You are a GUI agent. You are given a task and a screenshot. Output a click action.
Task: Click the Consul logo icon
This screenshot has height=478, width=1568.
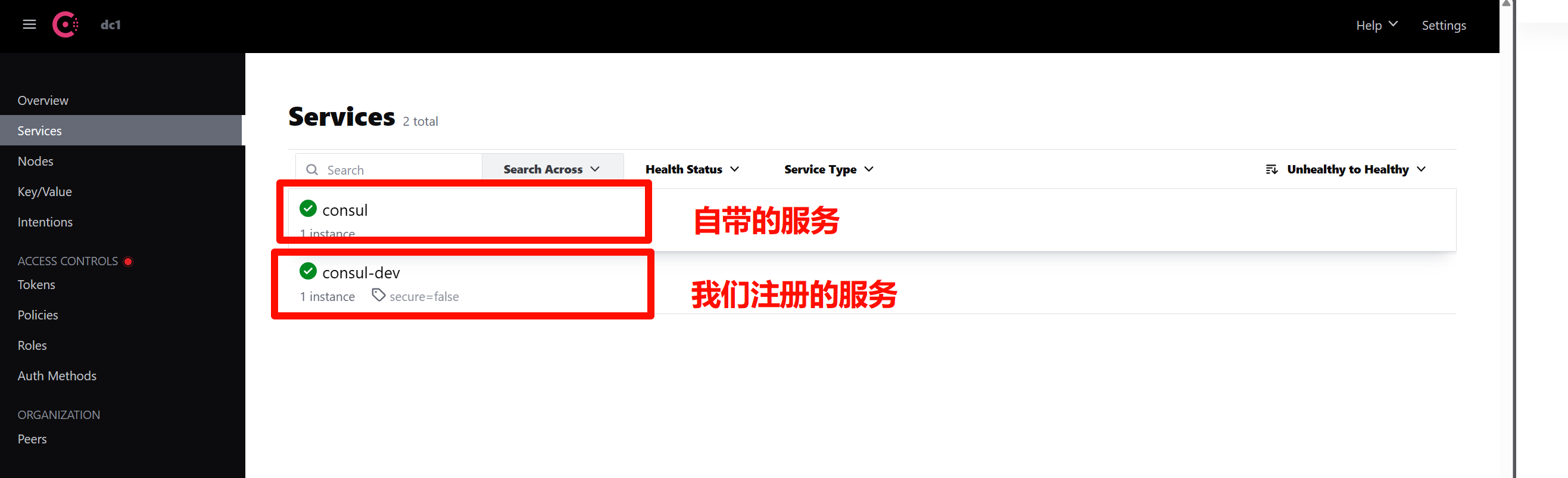pos(65,24)
